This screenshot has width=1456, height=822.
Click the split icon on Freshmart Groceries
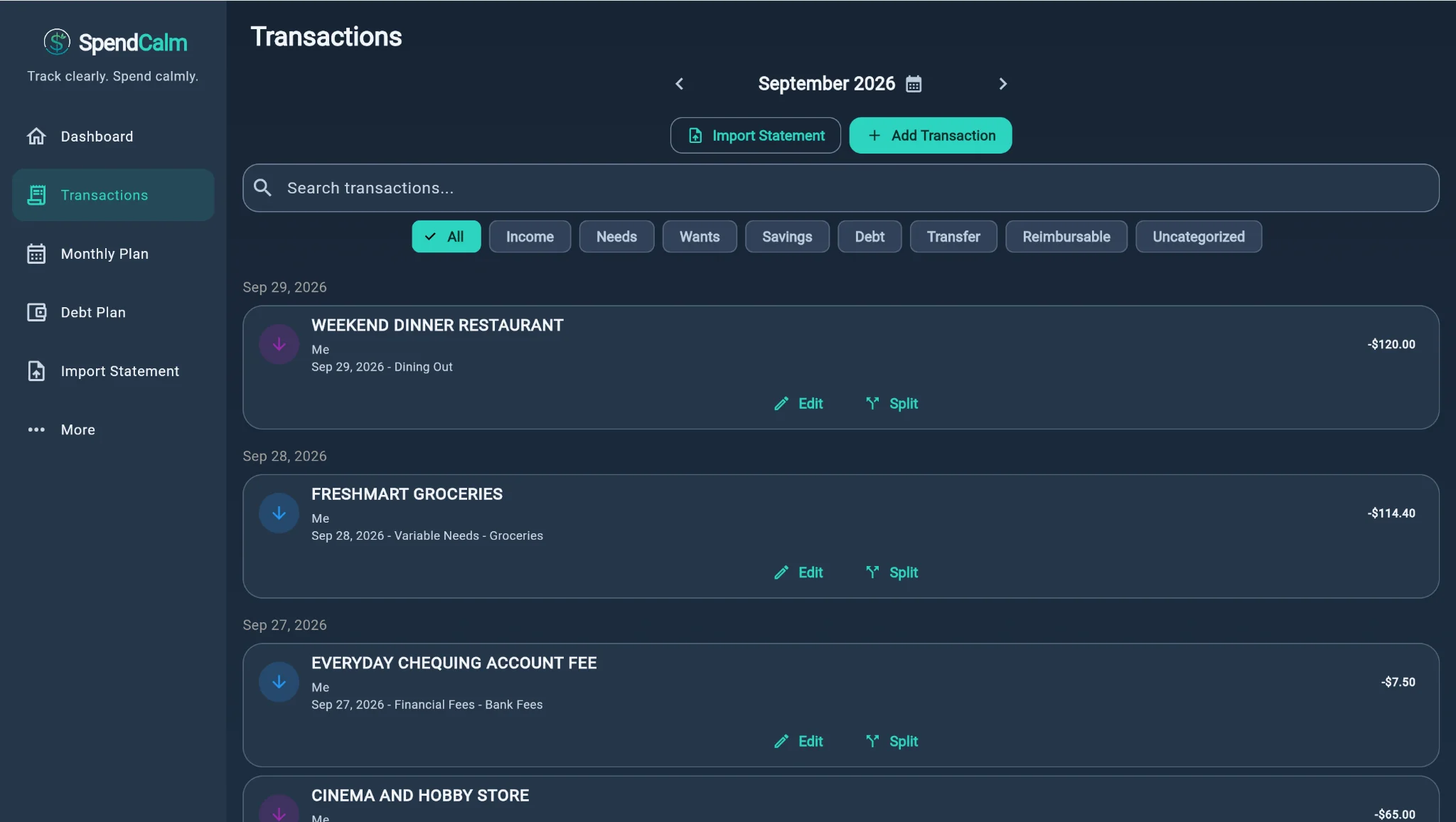[x=872, y=572]
